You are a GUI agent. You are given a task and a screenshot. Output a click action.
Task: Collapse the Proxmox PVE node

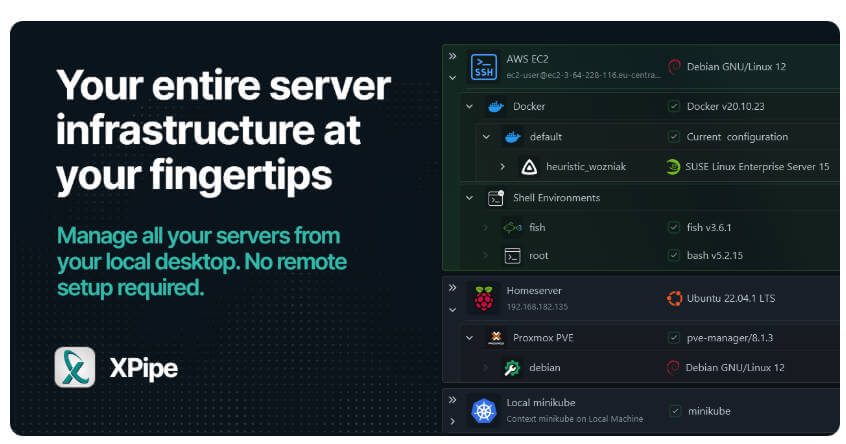(x=469, y=338)
